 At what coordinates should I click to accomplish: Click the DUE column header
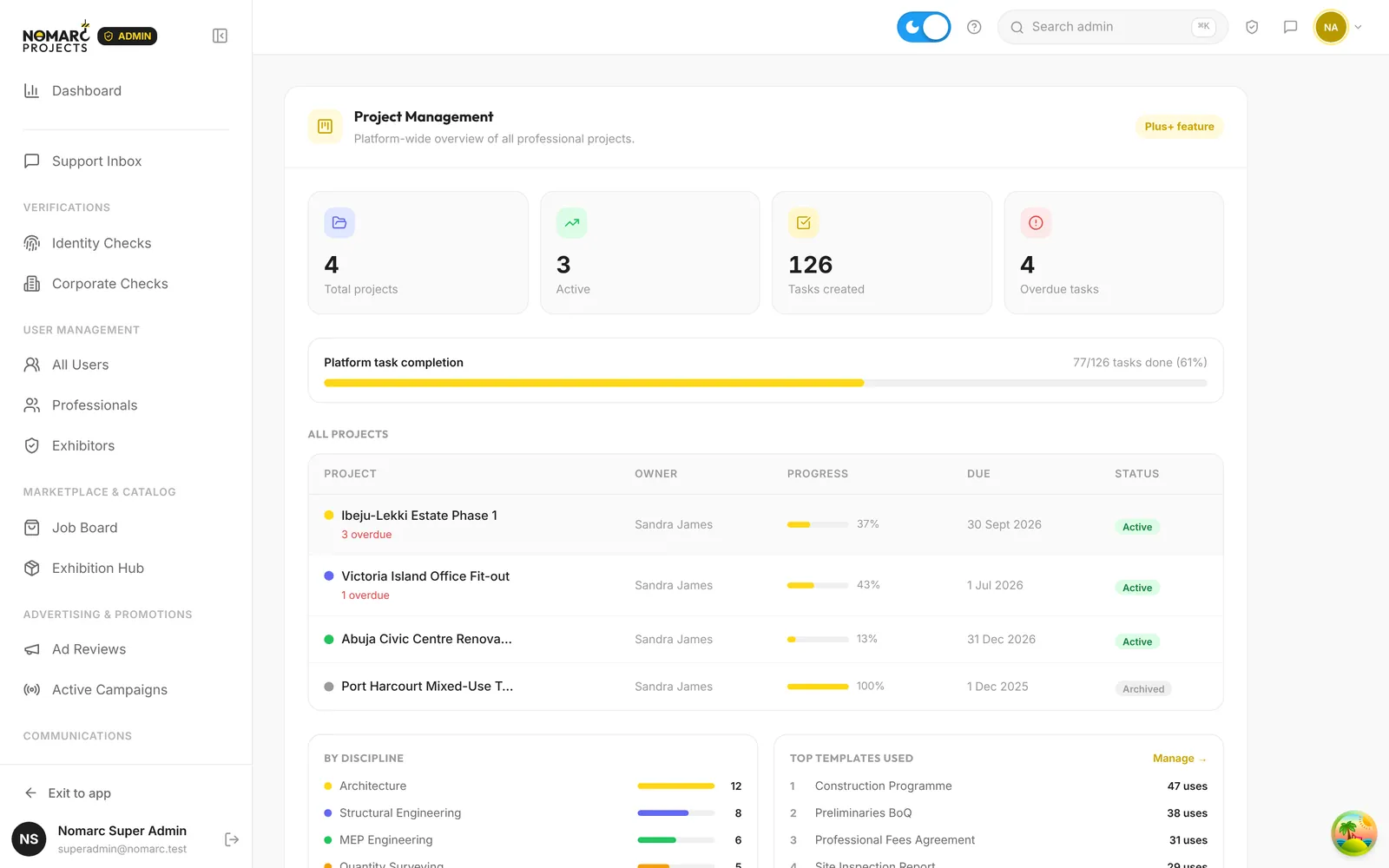pyautogui.click(x=978, y=474)
